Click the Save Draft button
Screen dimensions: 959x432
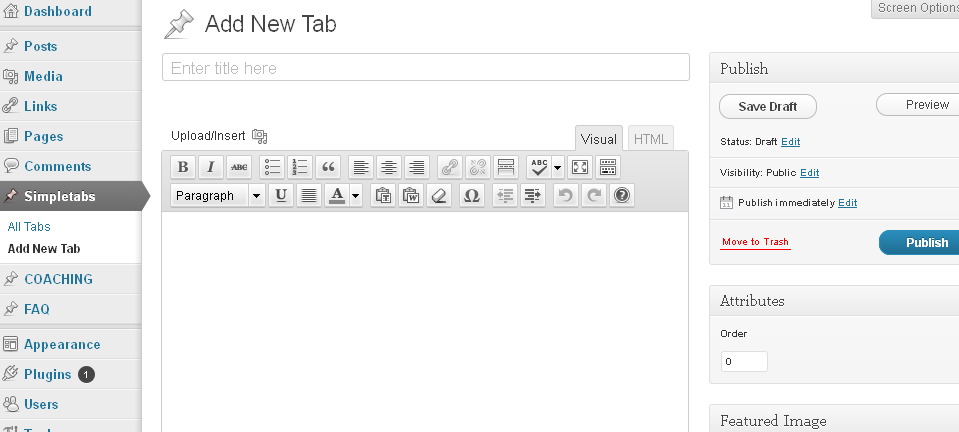[768, 106]
